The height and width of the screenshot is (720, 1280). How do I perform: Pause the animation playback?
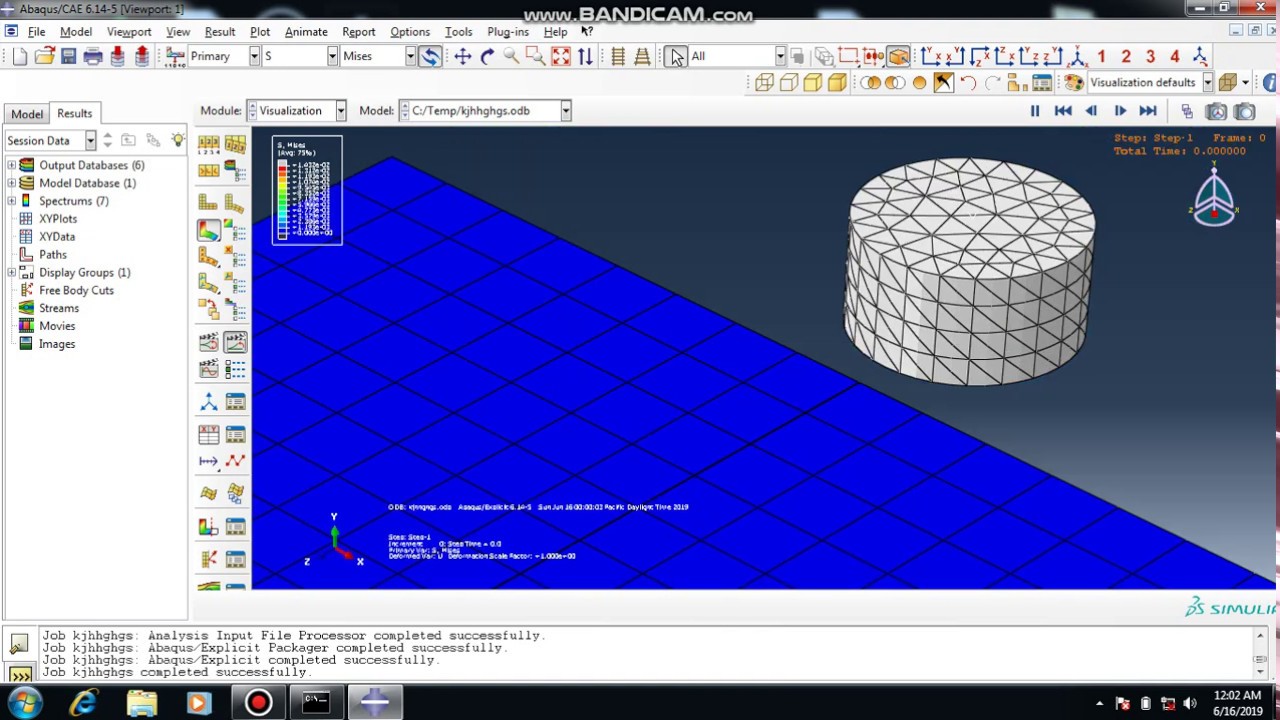1035,111
